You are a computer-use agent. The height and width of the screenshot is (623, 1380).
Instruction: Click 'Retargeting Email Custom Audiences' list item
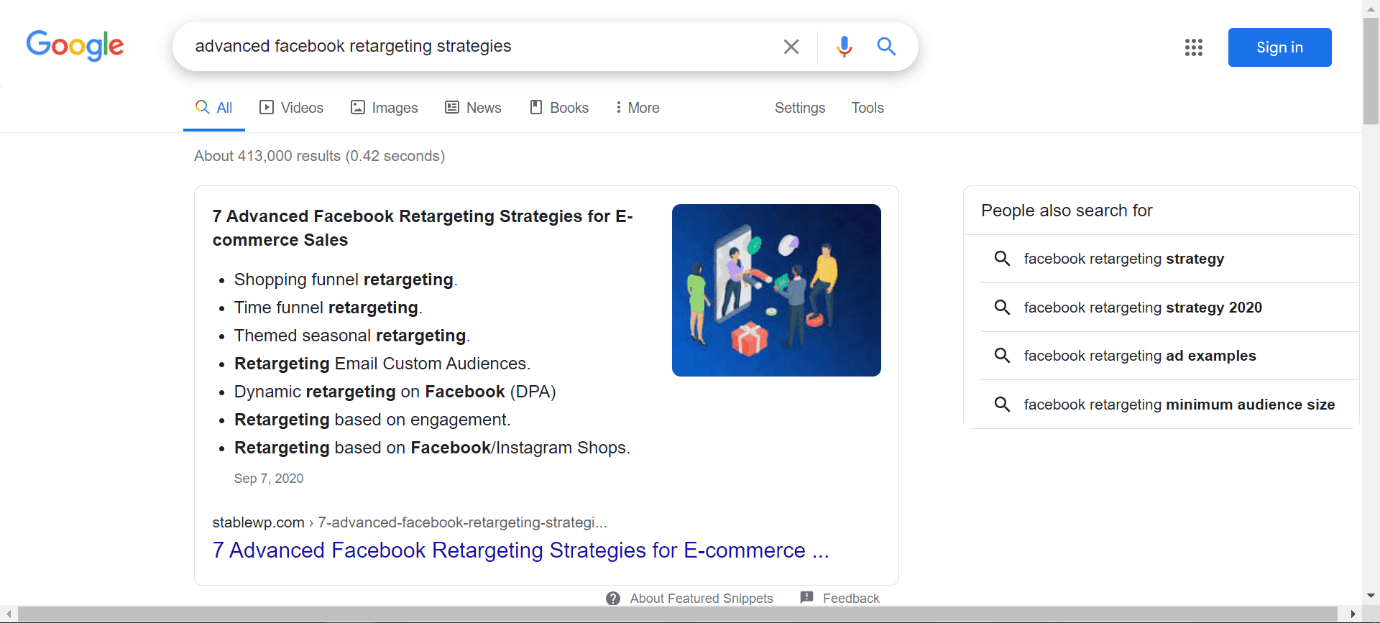[382, 364]
